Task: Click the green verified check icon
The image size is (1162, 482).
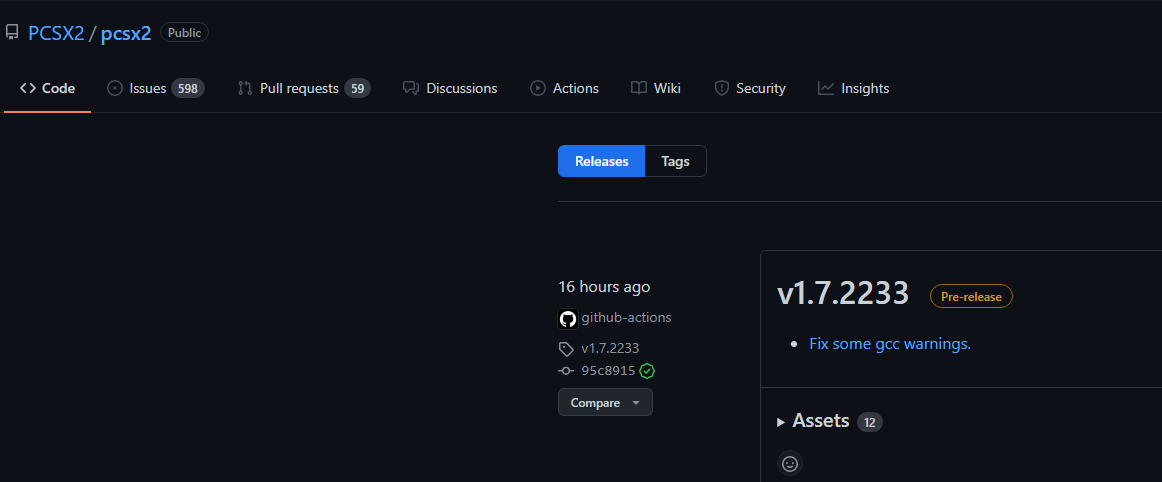Action: [x=647, y=371]
